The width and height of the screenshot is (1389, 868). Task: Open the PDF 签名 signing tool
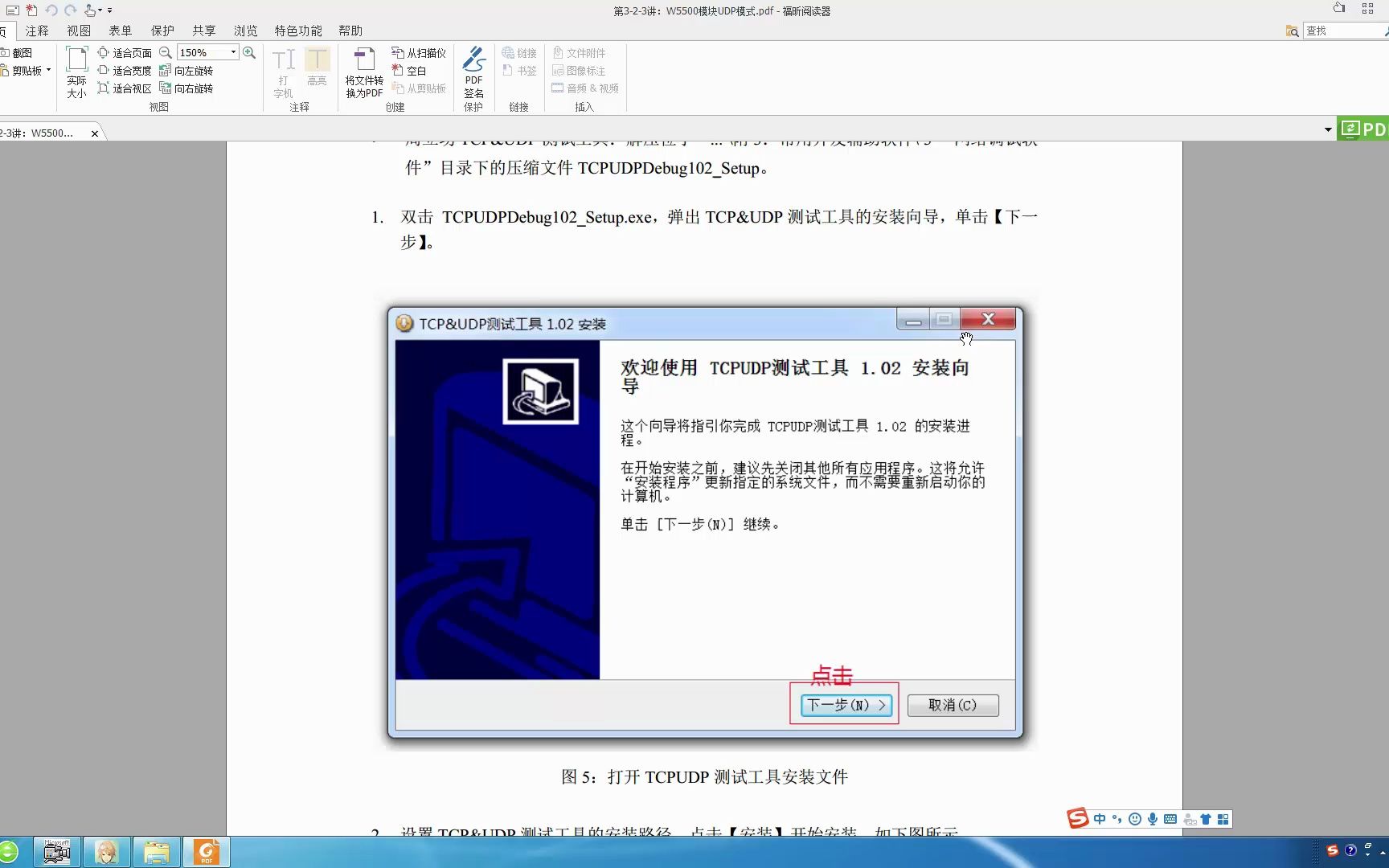coord(473,72)
